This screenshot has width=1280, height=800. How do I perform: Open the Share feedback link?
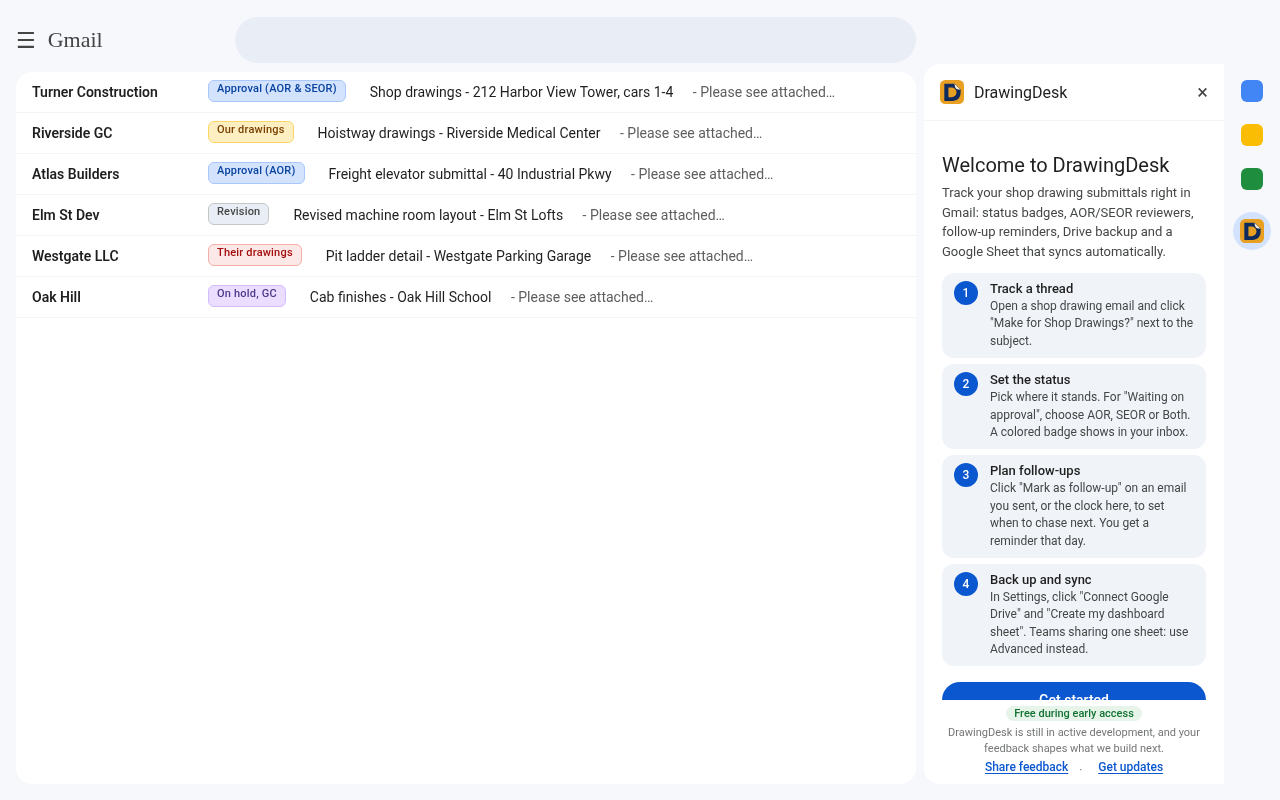[x=1026, y=767]
